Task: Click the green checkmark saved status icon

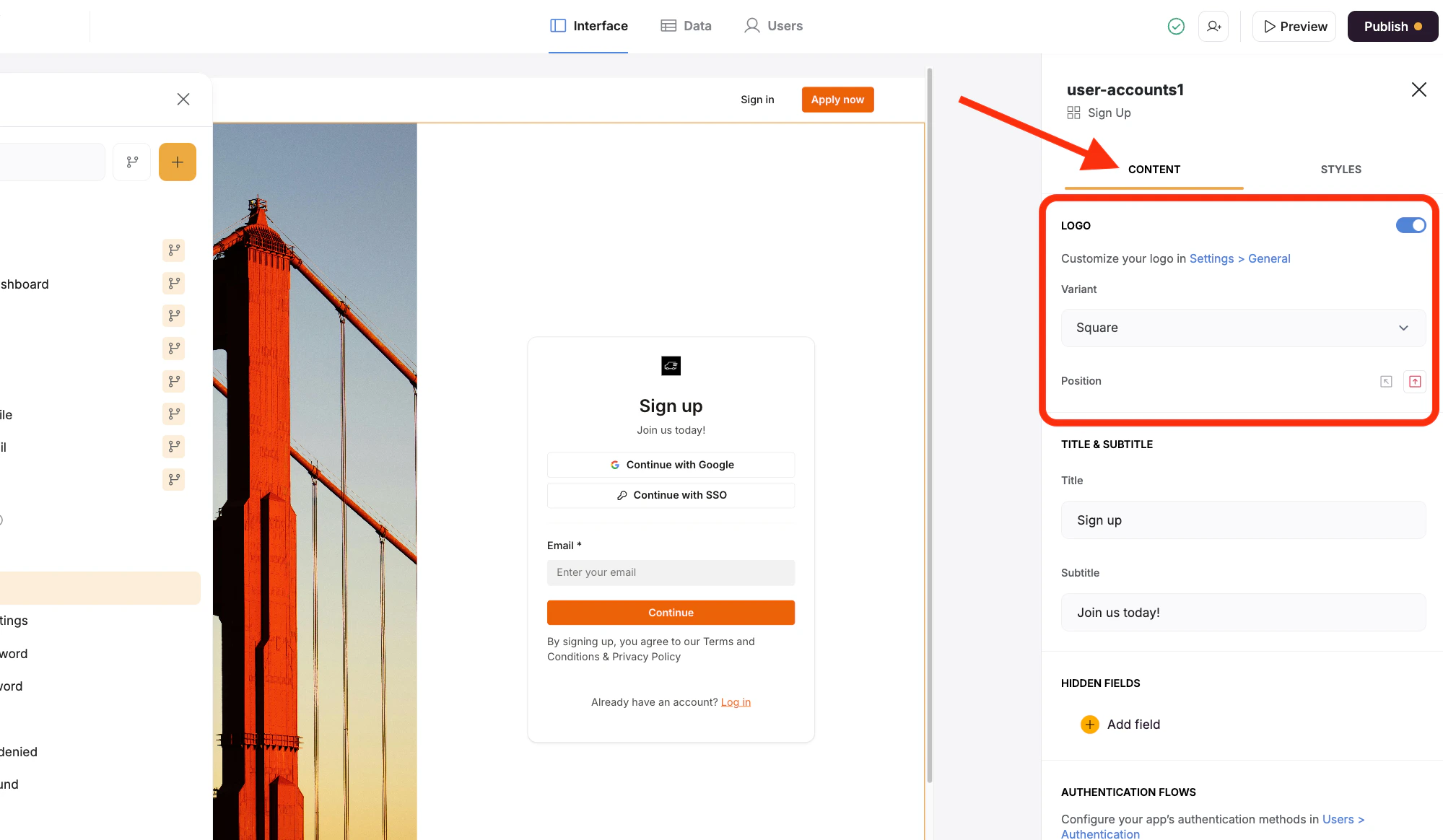Action: coord(1176,27)
